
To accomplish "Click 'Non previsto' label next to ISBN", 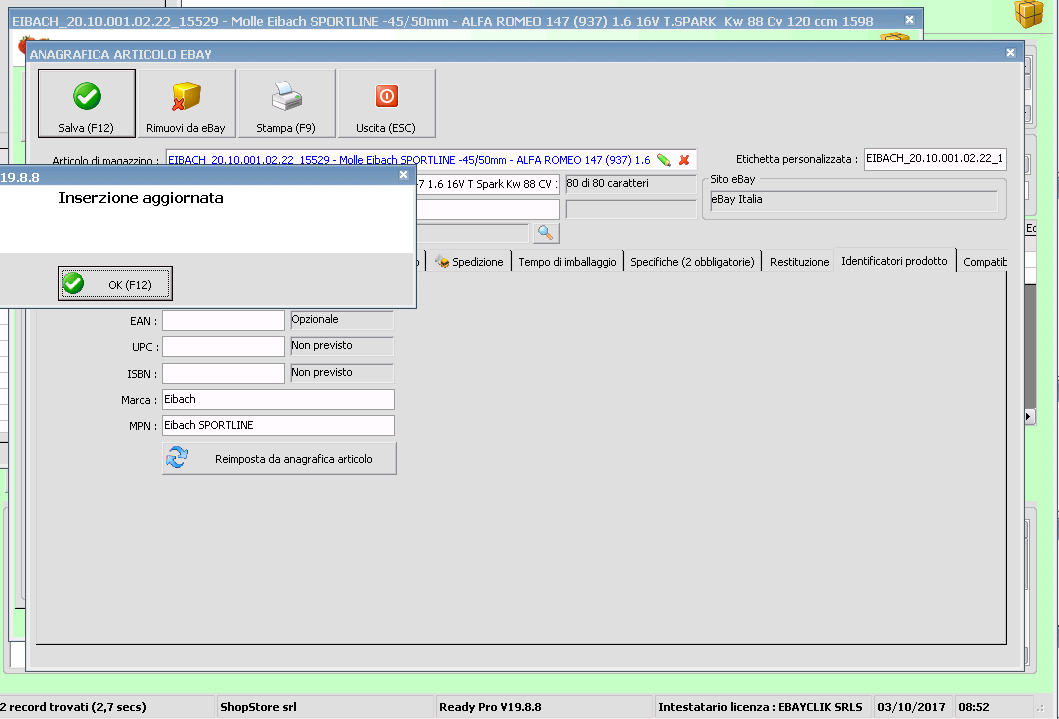I will click(x=342, y=373).
